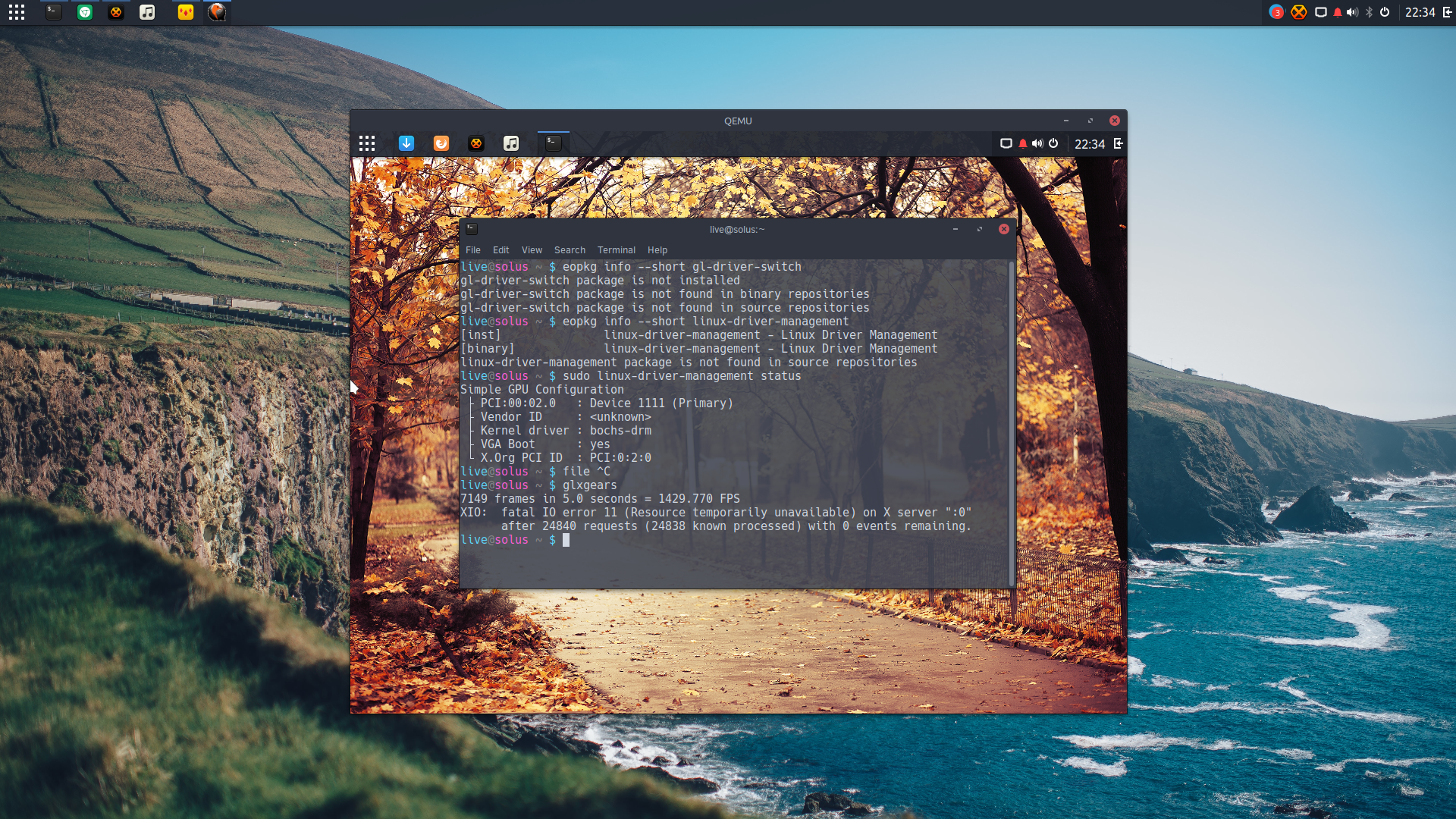Open the tray icon with red 3 badge
Viewport: 1456px width, 819px height.
tap(1276, 12)
